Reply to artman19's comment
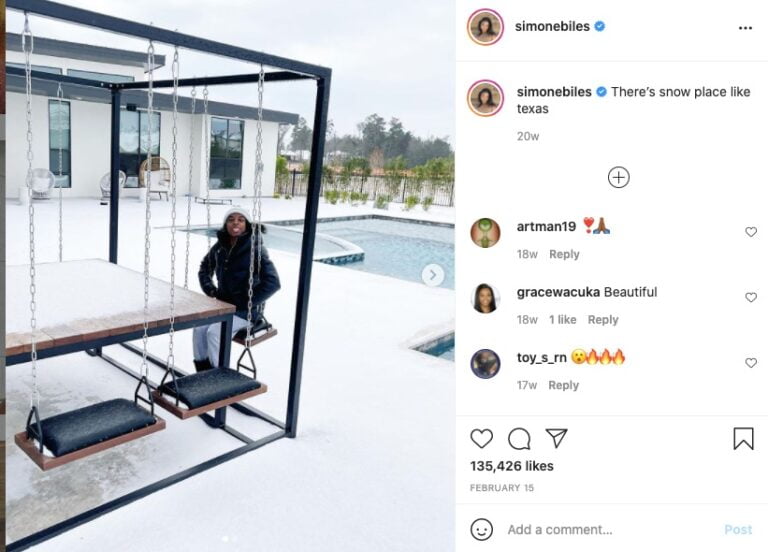 [564, 254]
